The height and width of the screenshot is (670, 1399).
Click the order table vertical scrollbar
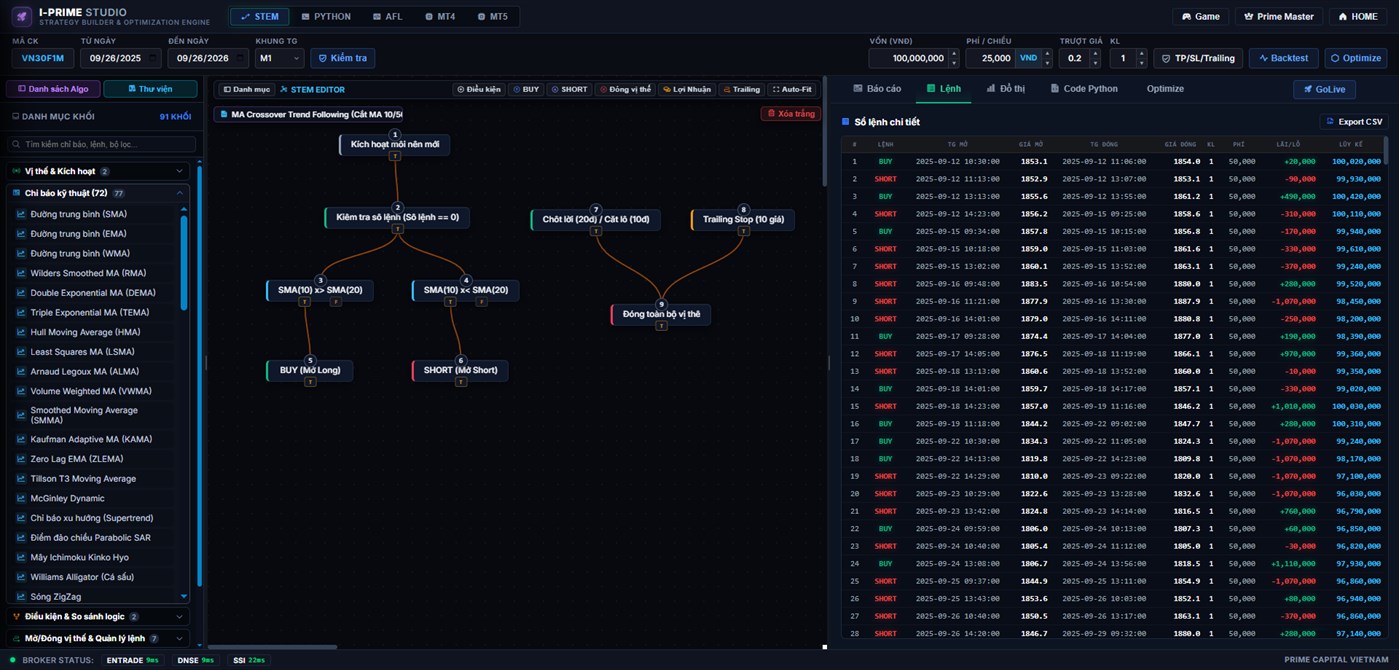pyautogui.click(x=1386, y=150)
